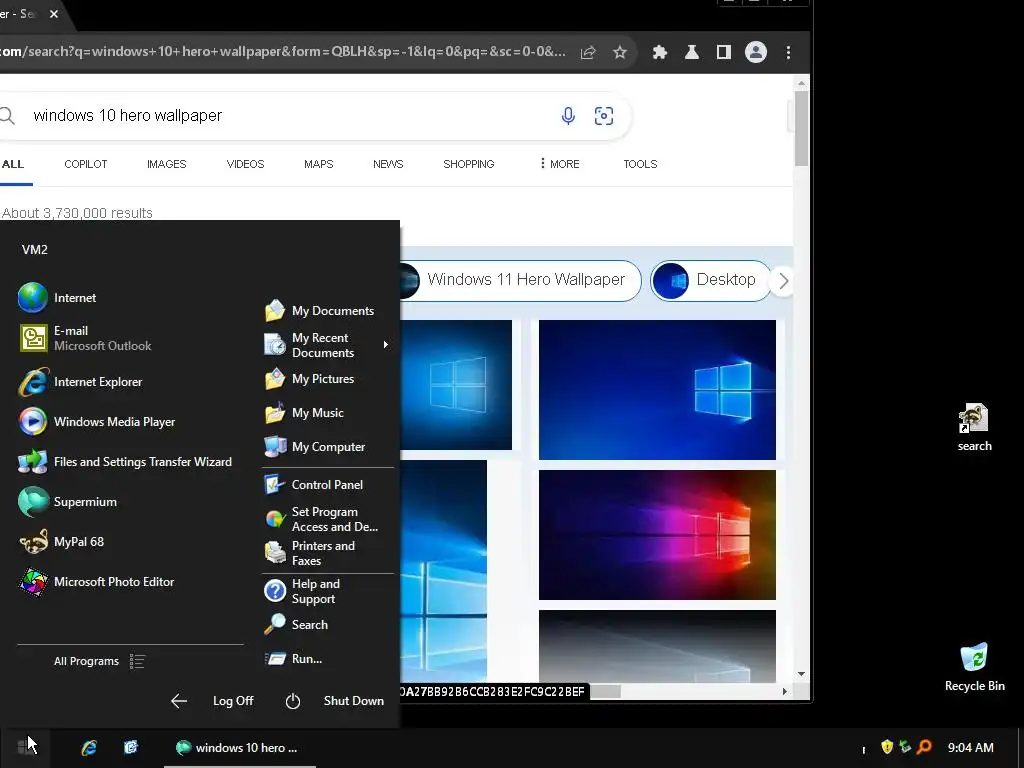
Task: Switch to the VIDEOS tab
Action: point(246,164)
